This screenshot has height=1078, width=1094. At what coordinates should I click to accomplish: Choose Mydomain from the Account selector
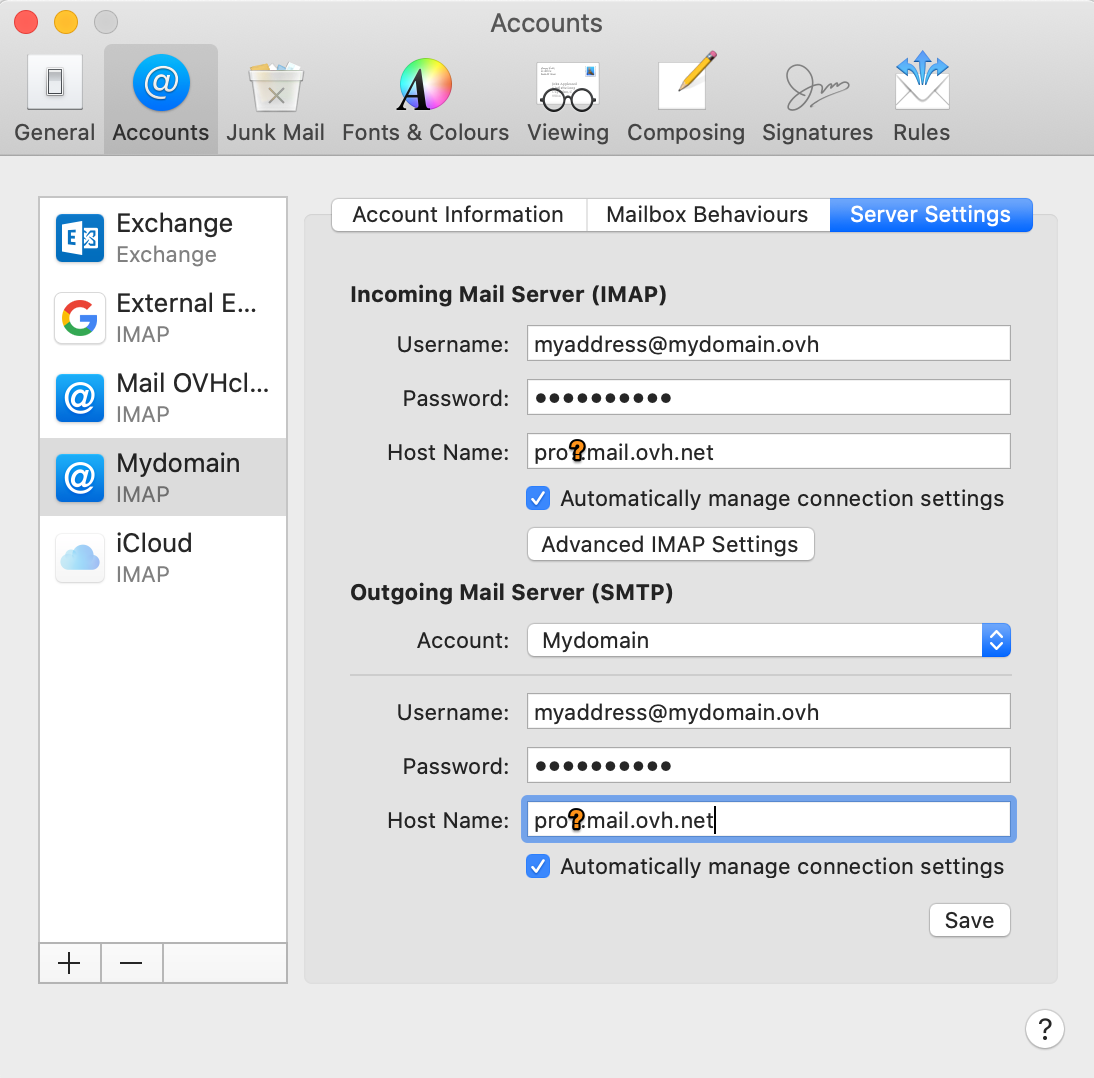point(768,640)
